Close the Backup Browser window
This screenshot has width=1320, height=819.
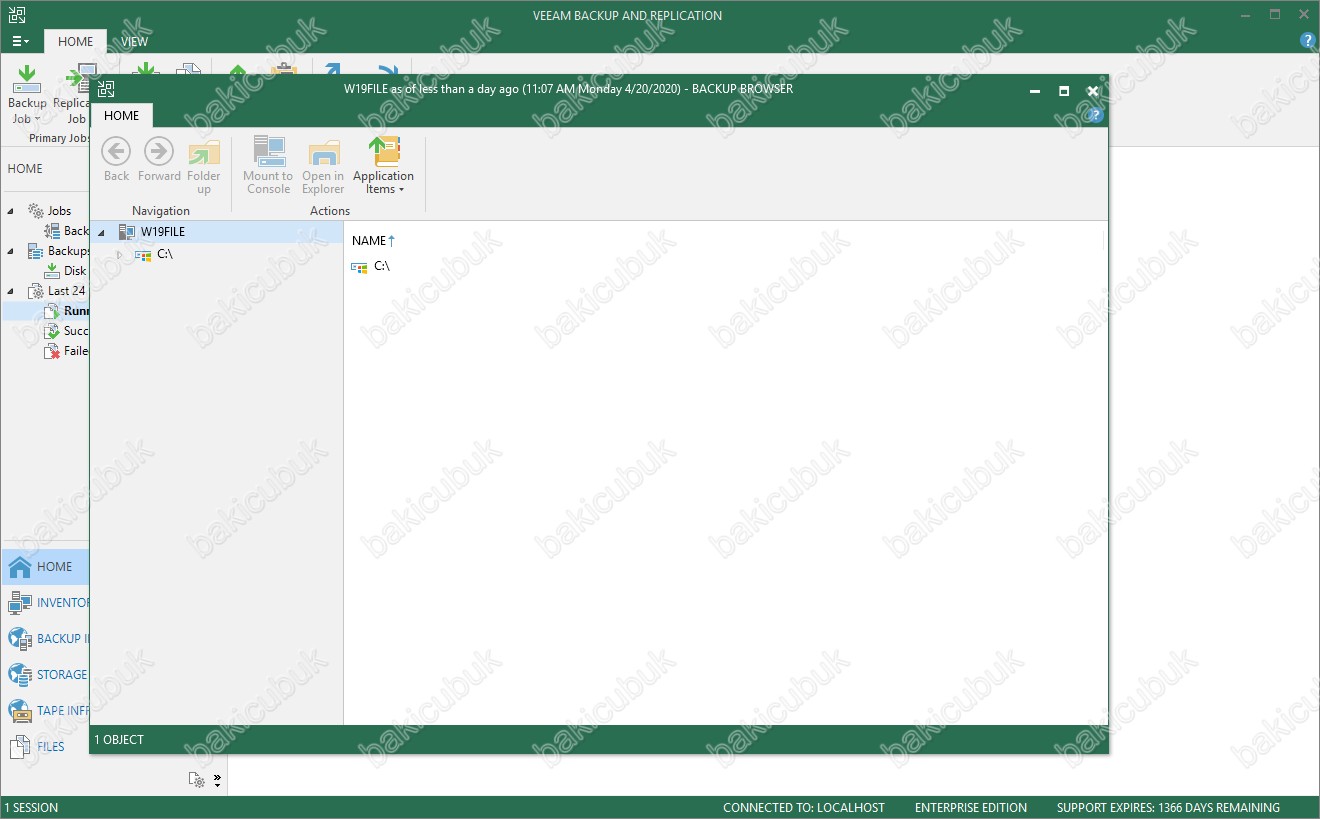[1093, 90]
